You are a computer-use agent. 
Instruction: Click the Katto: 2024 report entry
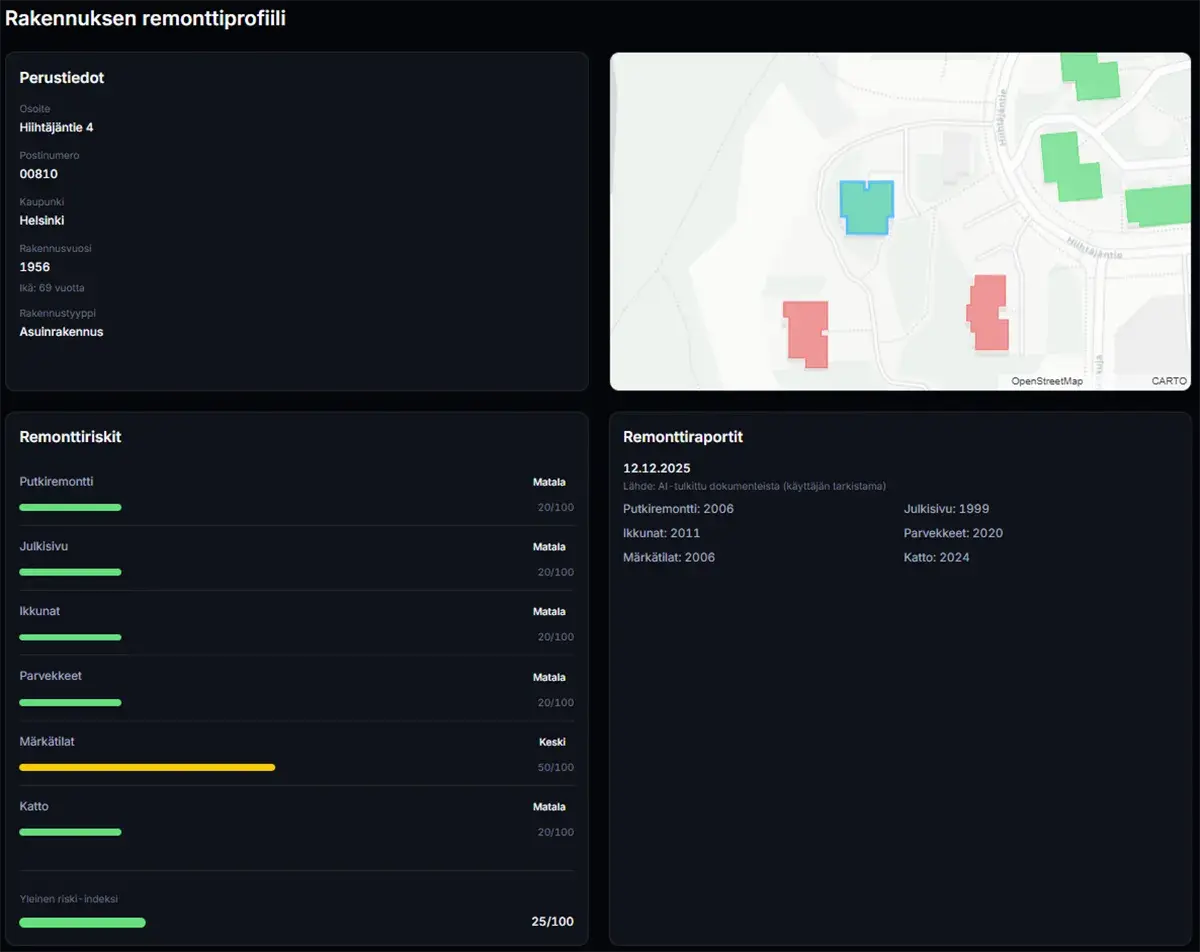(x=936, y=557)
